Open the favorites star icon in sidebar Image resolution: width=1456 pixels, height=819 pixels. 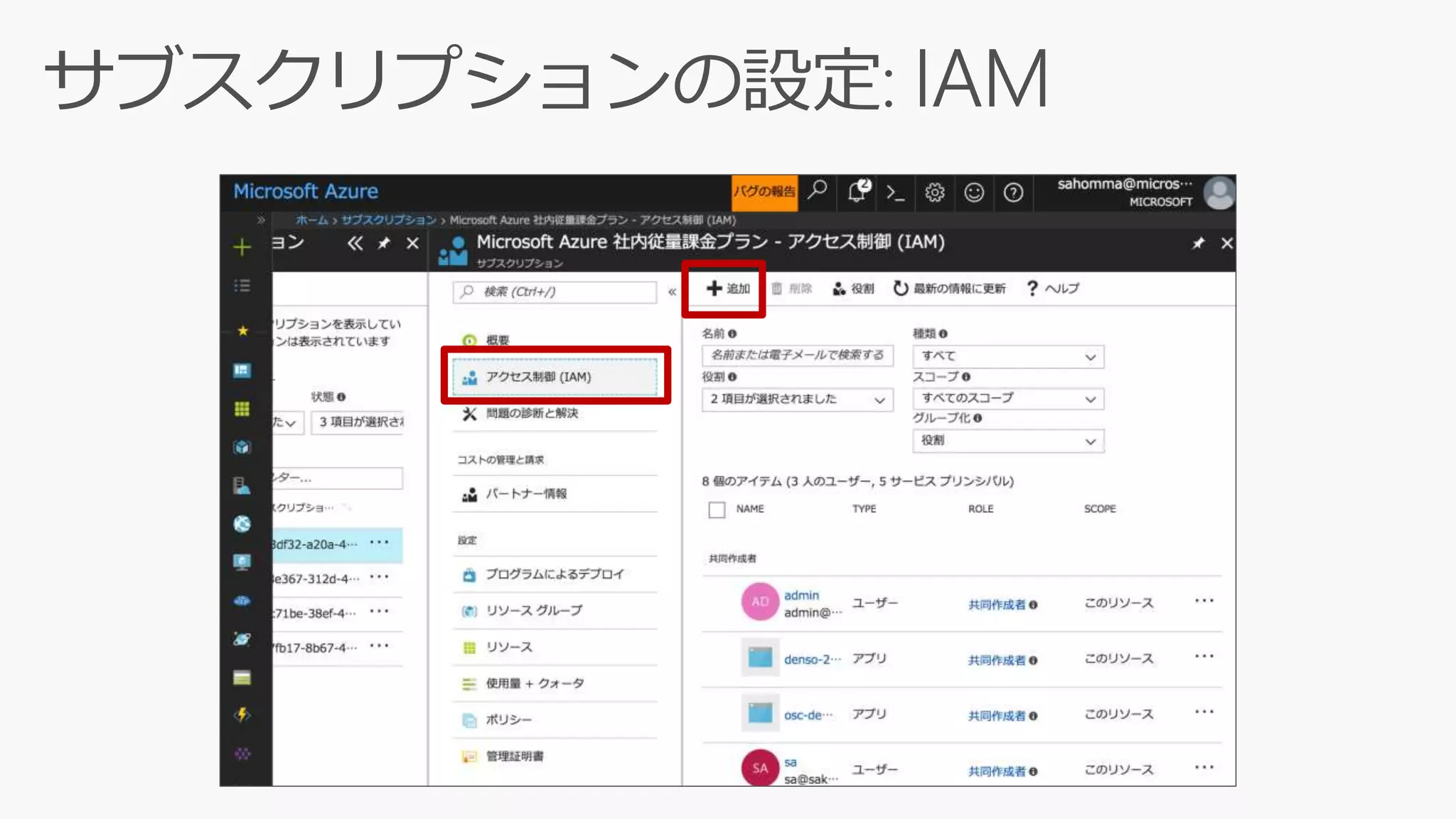point(242,331)
